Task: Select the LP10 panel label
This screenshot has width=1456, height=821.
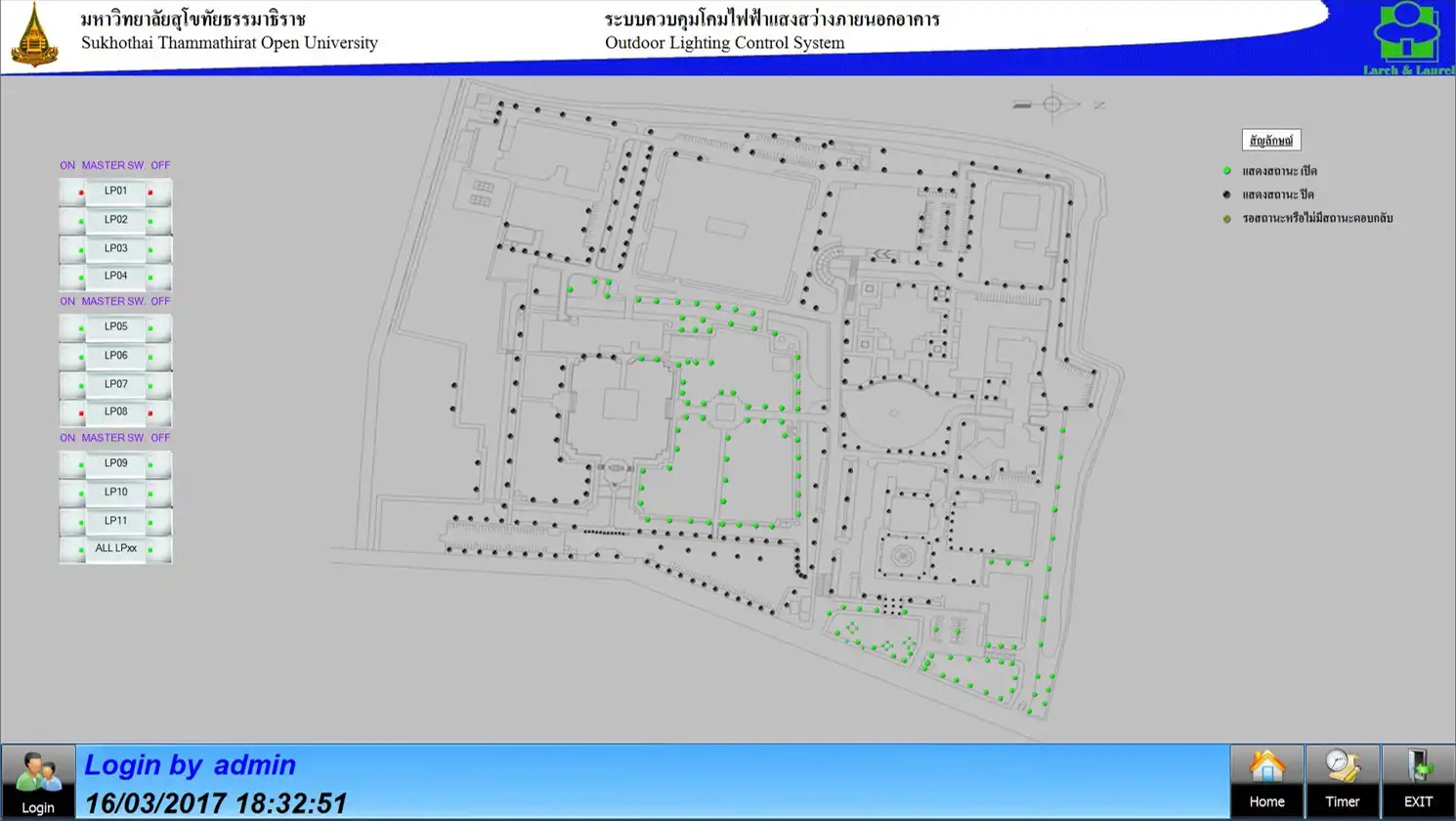Action: coord(115,493)
